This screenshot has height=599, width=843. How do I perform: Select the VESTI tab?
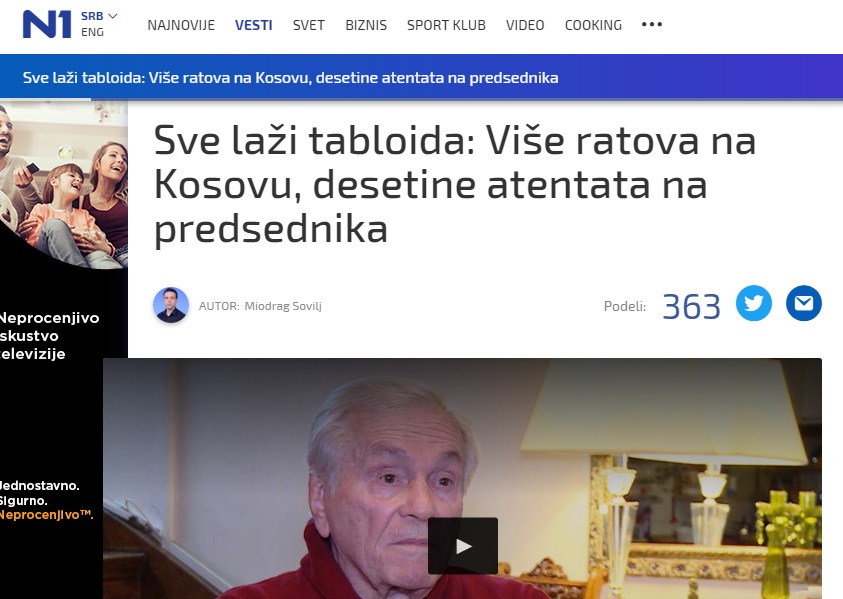click(254, 25)
